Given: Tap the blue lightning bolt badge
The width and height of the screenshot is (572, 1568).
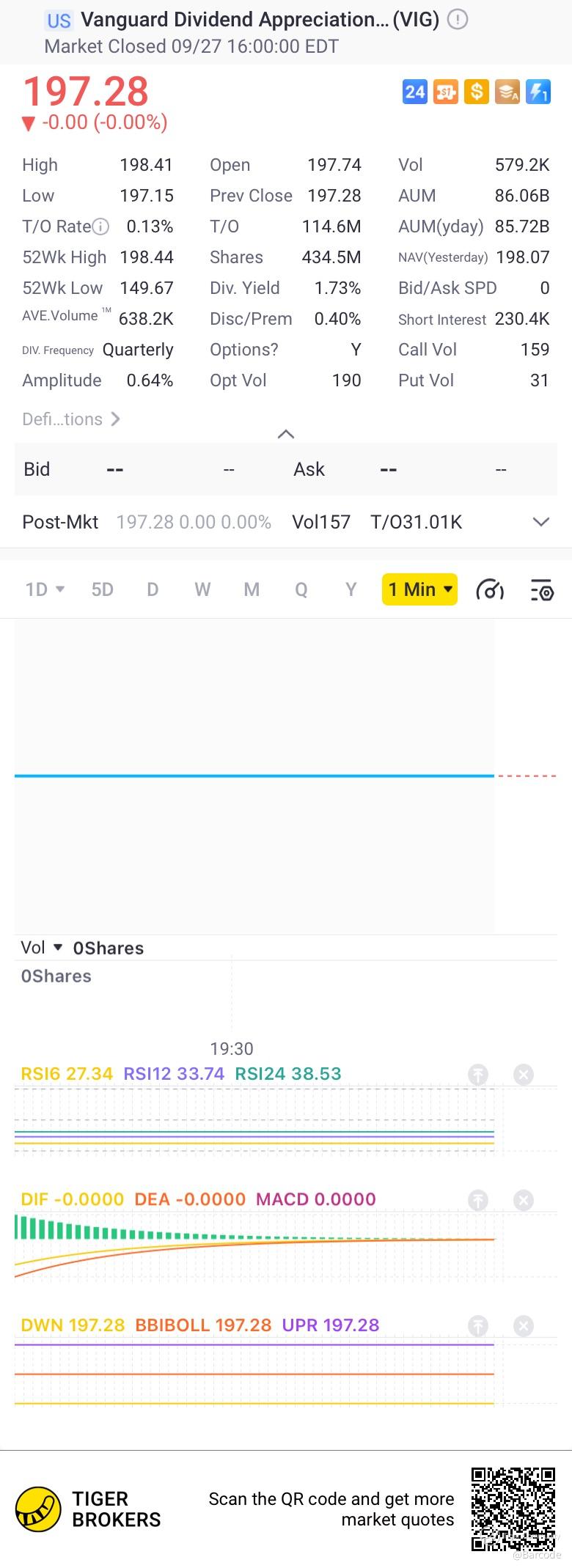Looking at the screenshot, I should (x=538, y=92).
